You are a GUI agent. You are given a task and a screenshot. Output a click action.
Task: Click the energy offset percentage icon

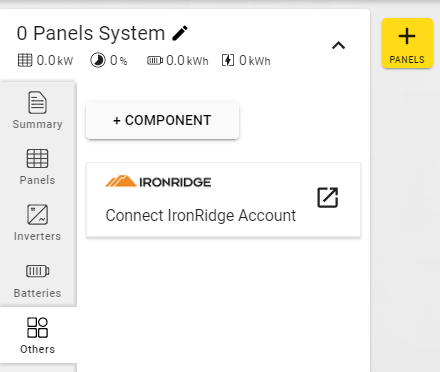tap(98, 60)
